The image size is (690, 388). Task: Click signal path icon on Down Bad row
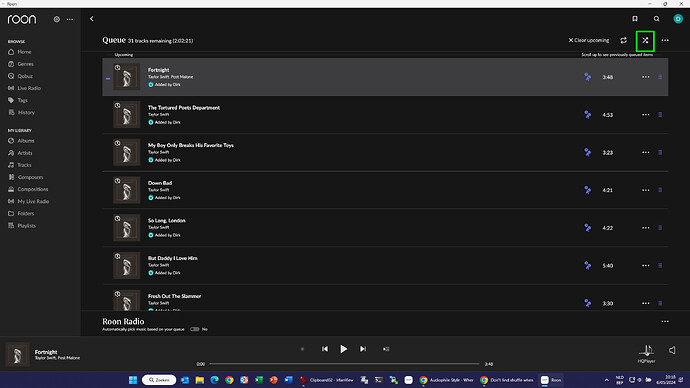587,190
